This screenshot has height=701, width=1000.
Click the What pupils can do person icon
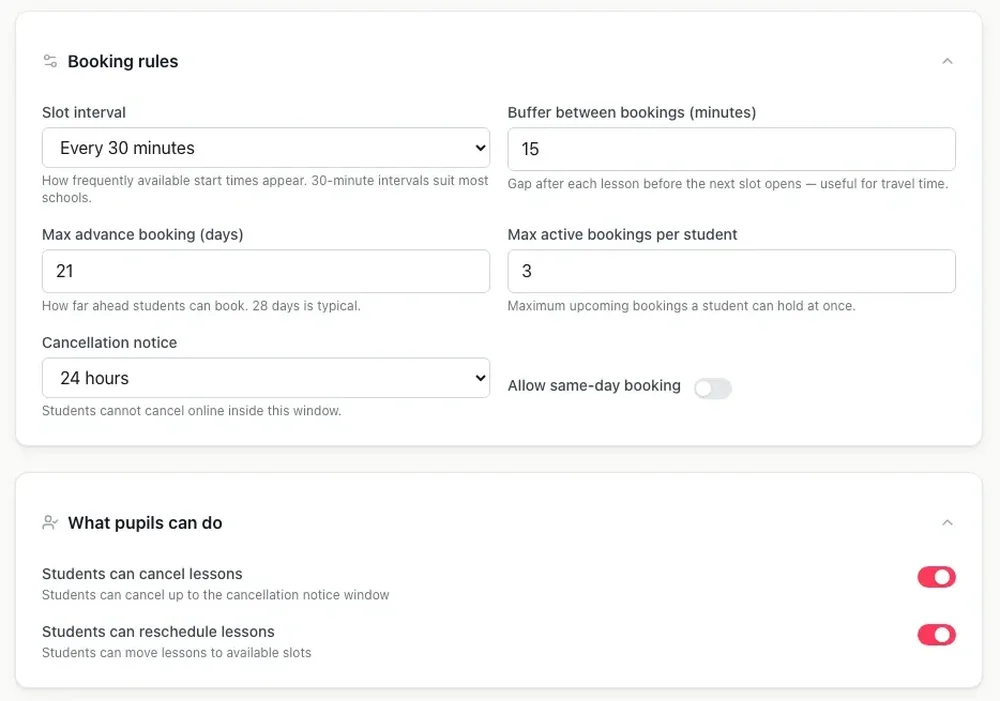(x=50, y=522)
